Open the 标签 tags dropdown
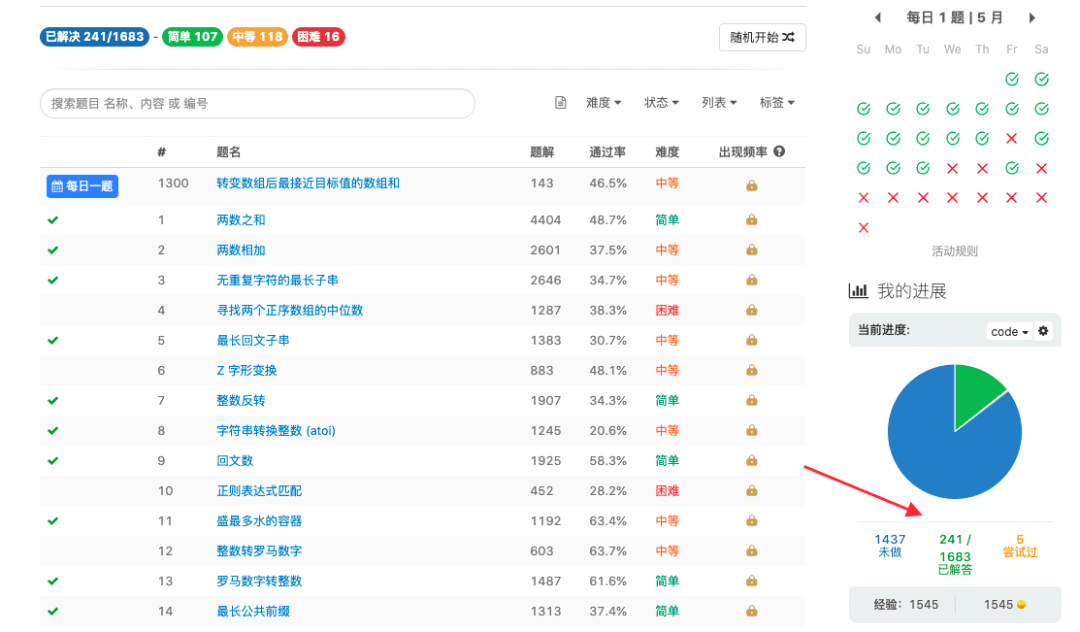This screenshot has width=1080, height=632. pos(777,103)
